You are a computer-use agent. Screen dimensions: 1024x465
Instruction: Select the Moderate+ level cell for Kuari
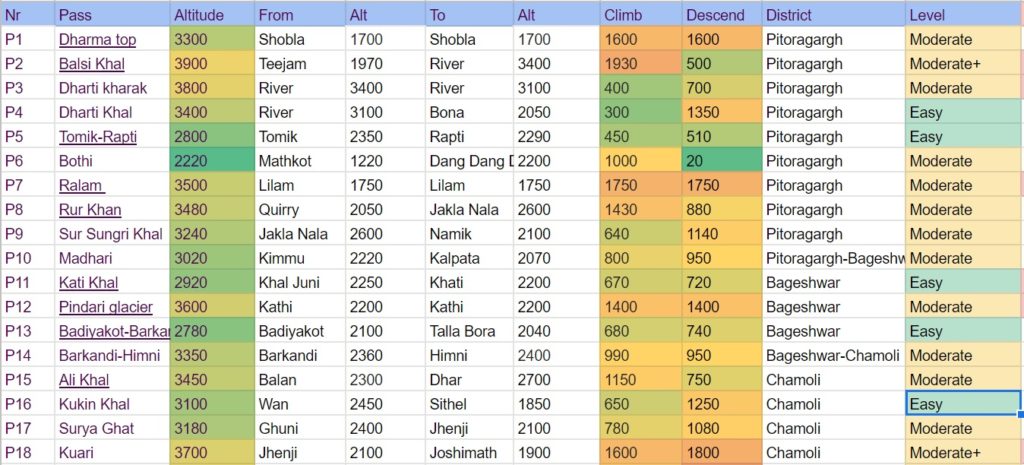[x=965, y=453]
